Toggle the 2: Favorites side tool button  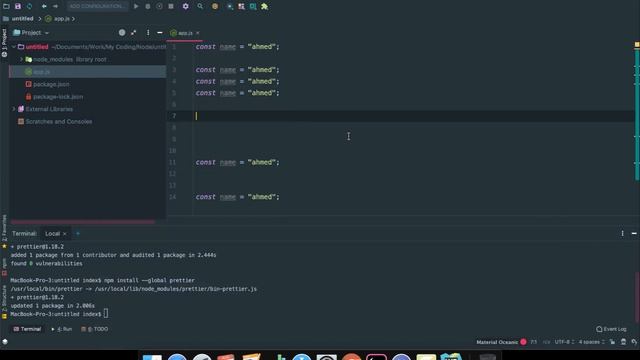click(4, 232)
